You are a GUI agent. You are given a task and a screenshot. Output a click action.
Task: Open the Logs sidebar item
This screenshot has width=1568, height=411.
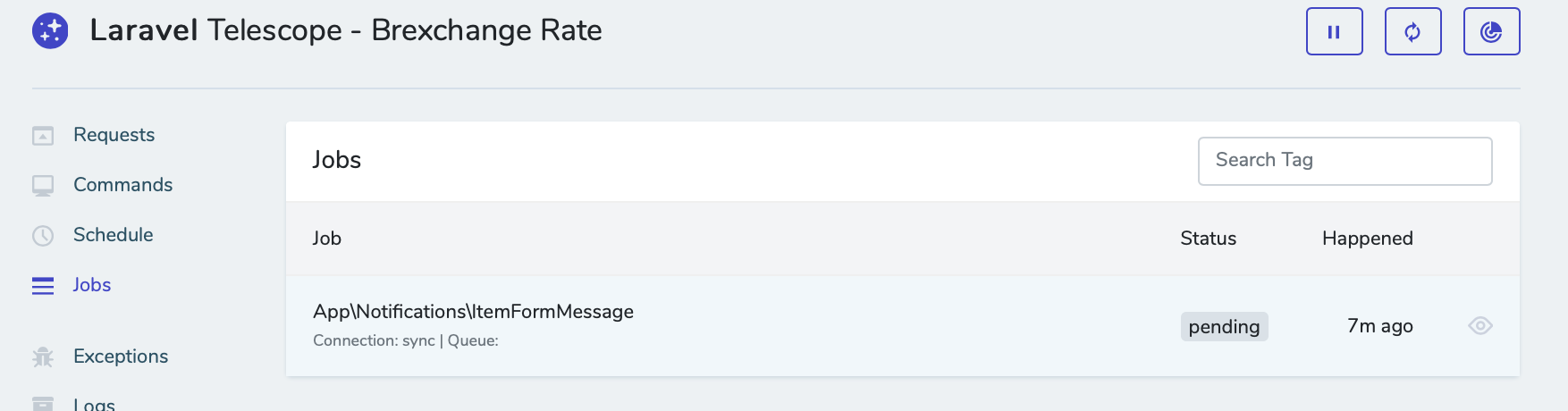point(94,404)
